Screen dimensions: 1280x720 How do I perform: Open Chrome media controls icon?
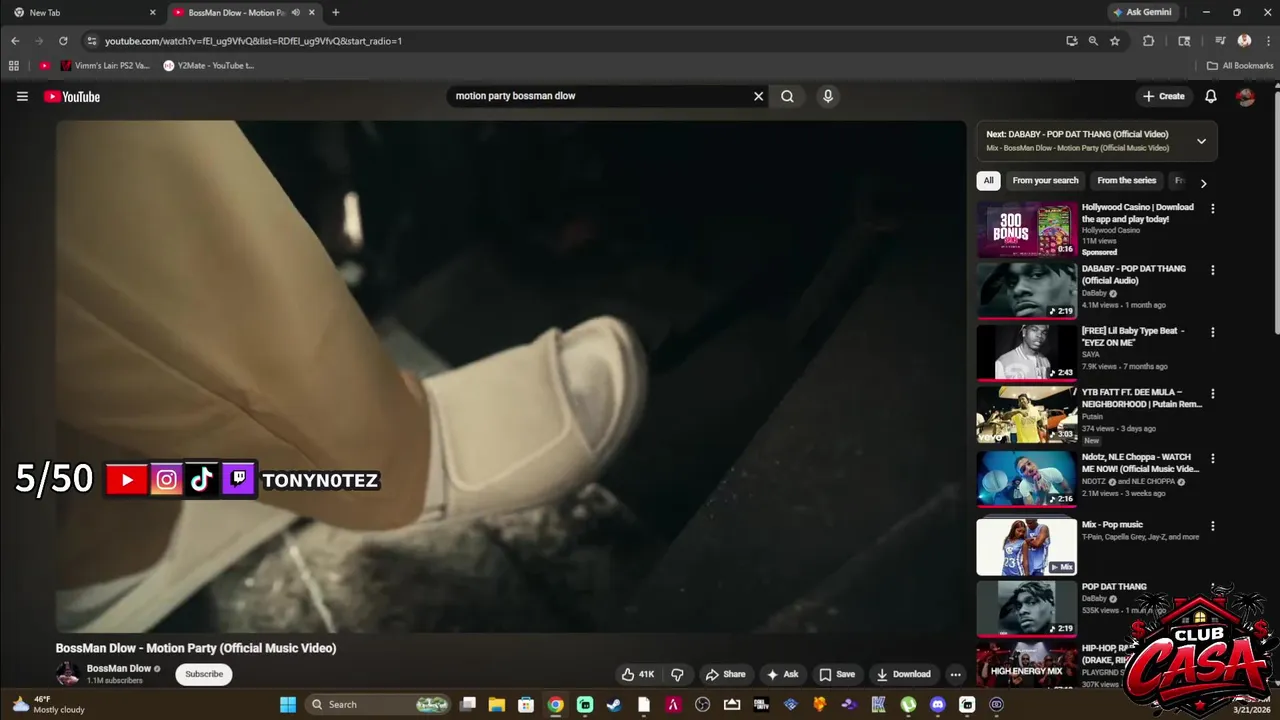[x=1220, y=41]
